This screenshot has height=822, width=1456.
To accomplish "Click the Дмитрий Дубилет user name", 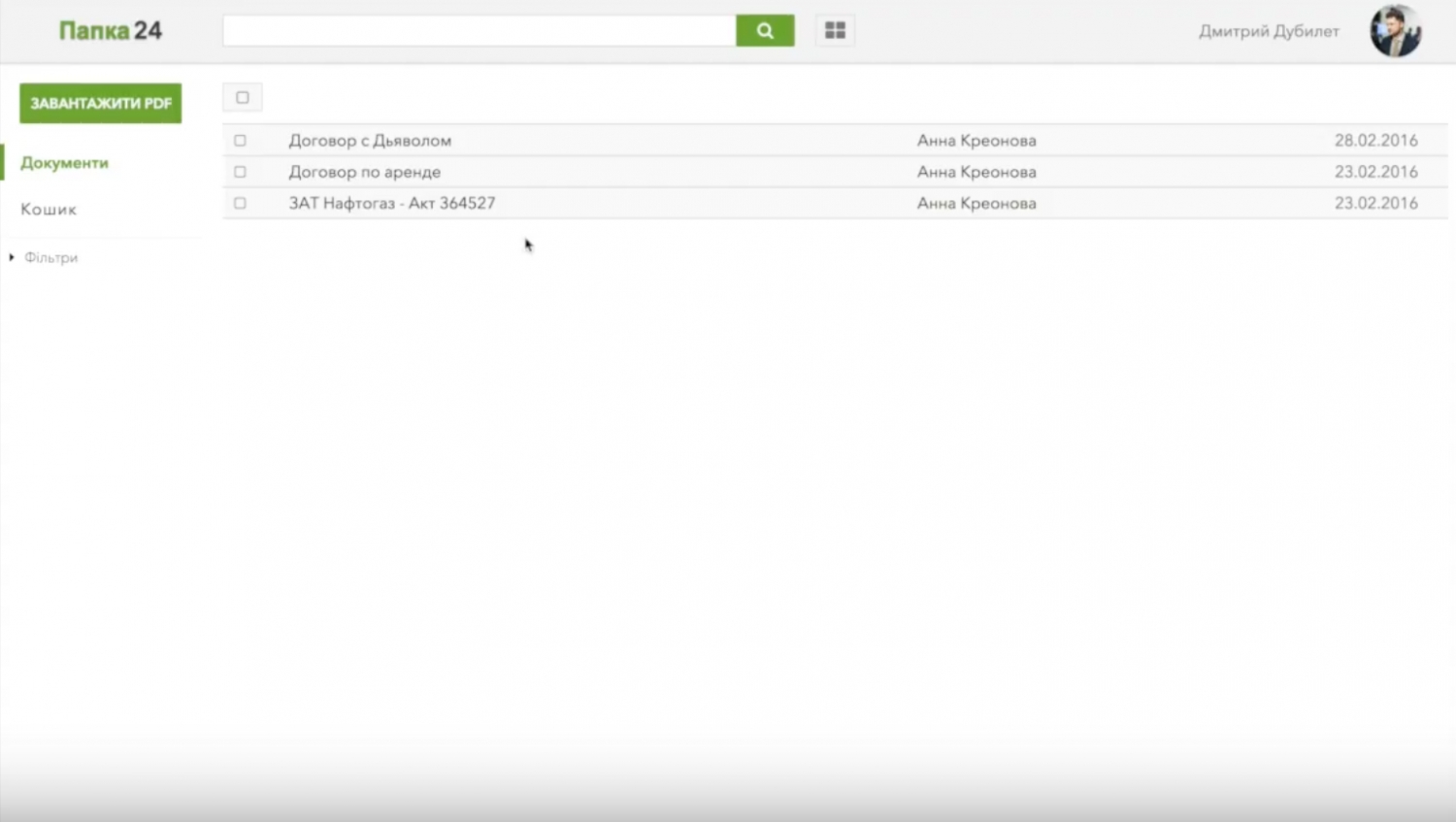I will (x=1268, y=31).
